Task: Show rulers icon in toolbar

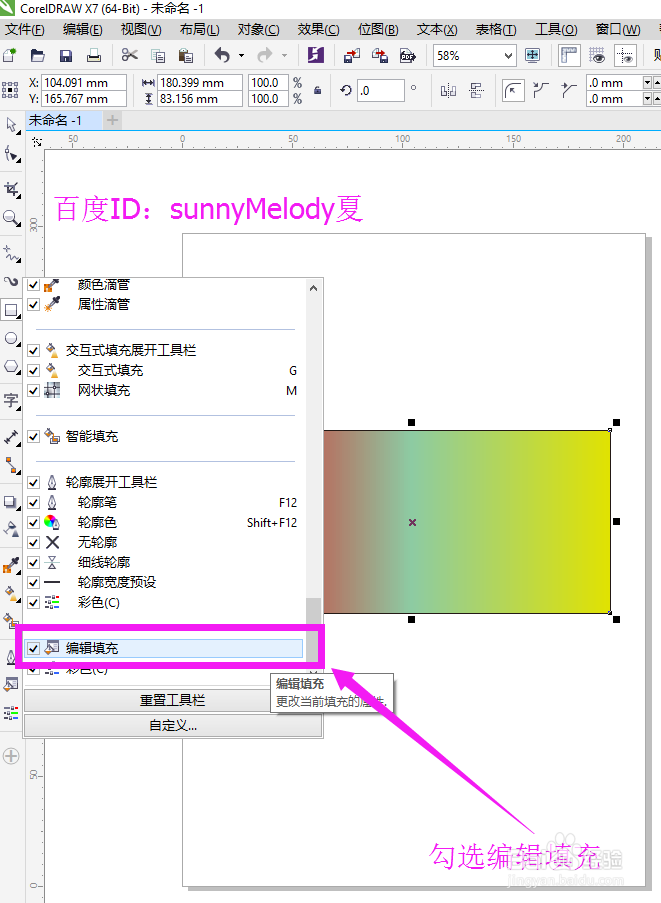Action: [x=569, y=55]
